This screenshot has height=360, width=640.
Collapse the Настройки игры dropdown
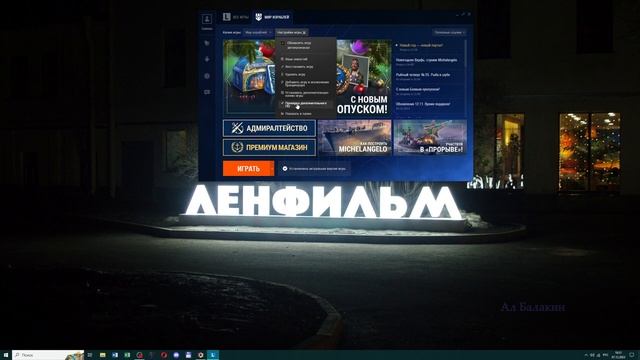(x=291, y=32)
